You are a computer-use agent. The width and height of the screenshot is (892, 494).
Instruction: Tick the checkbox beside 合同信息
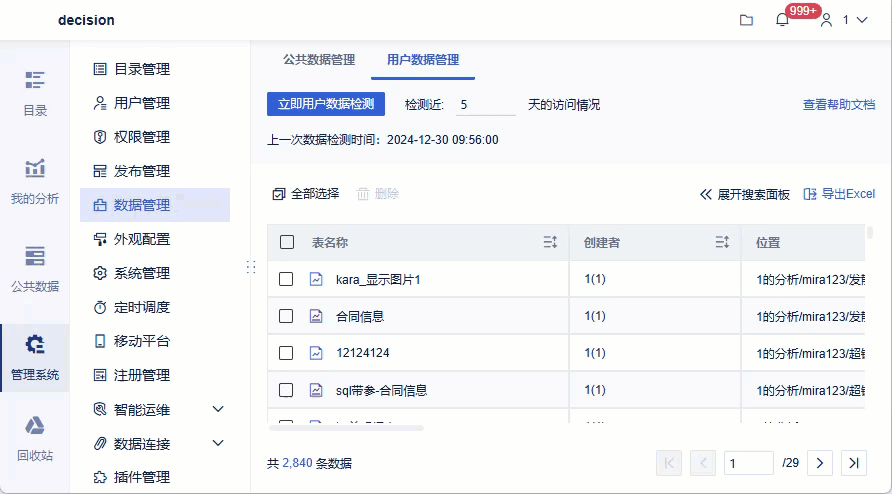(x=286, y=316)
